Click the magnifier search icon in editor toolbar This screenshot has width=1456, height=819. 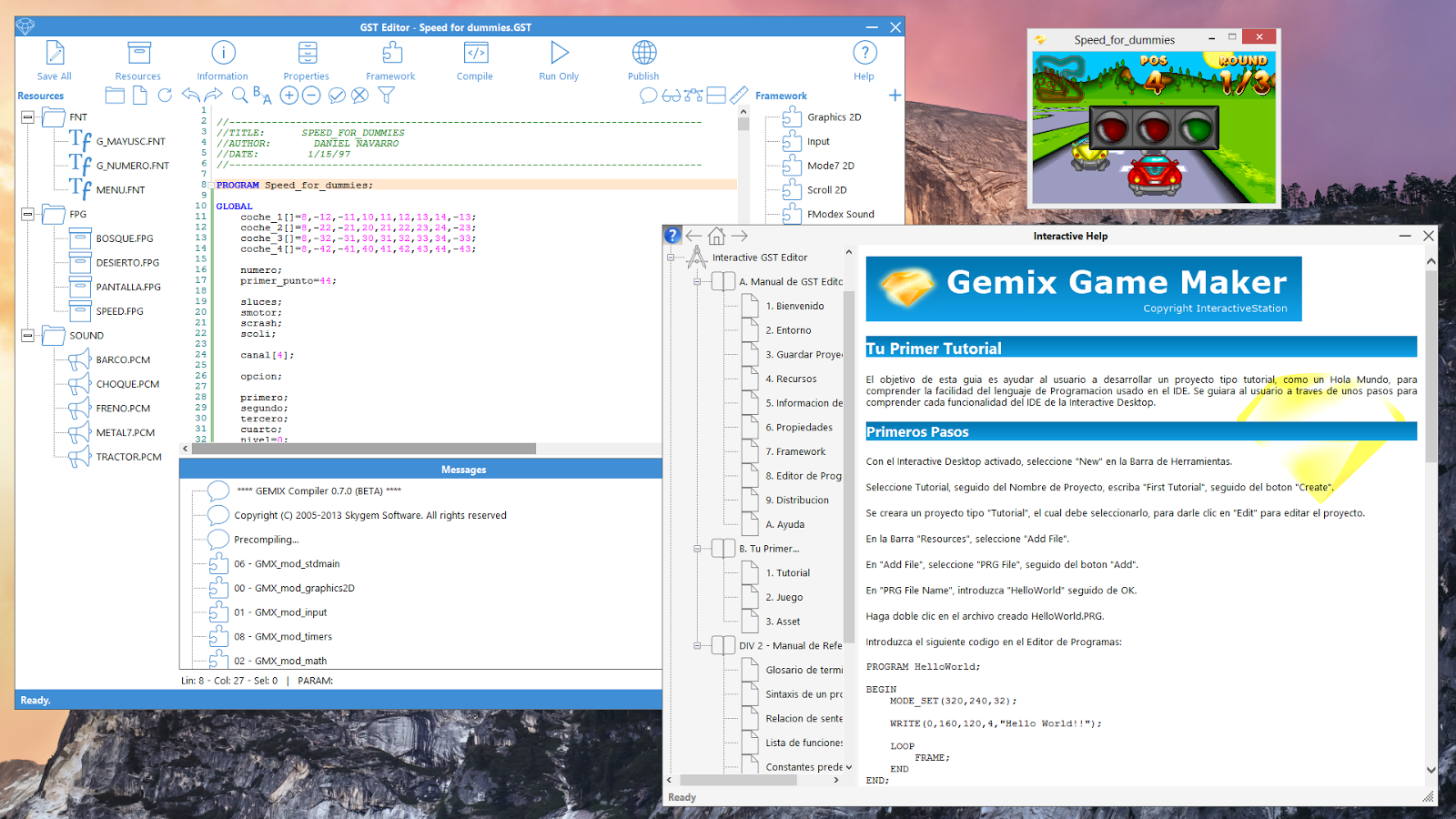coord(239,95)
